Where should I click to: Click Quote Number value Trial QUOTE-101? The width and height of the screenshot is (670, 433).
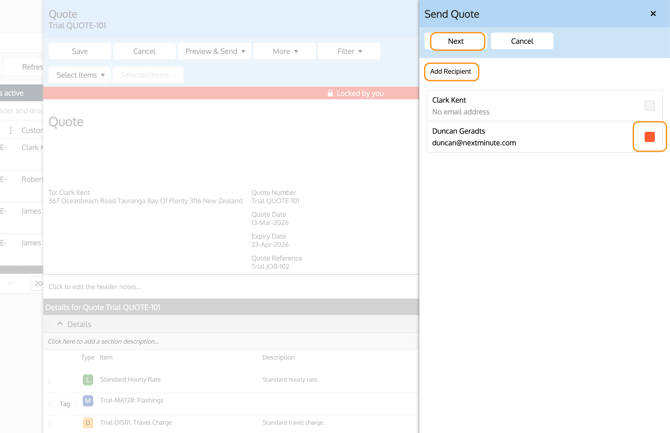275,200
